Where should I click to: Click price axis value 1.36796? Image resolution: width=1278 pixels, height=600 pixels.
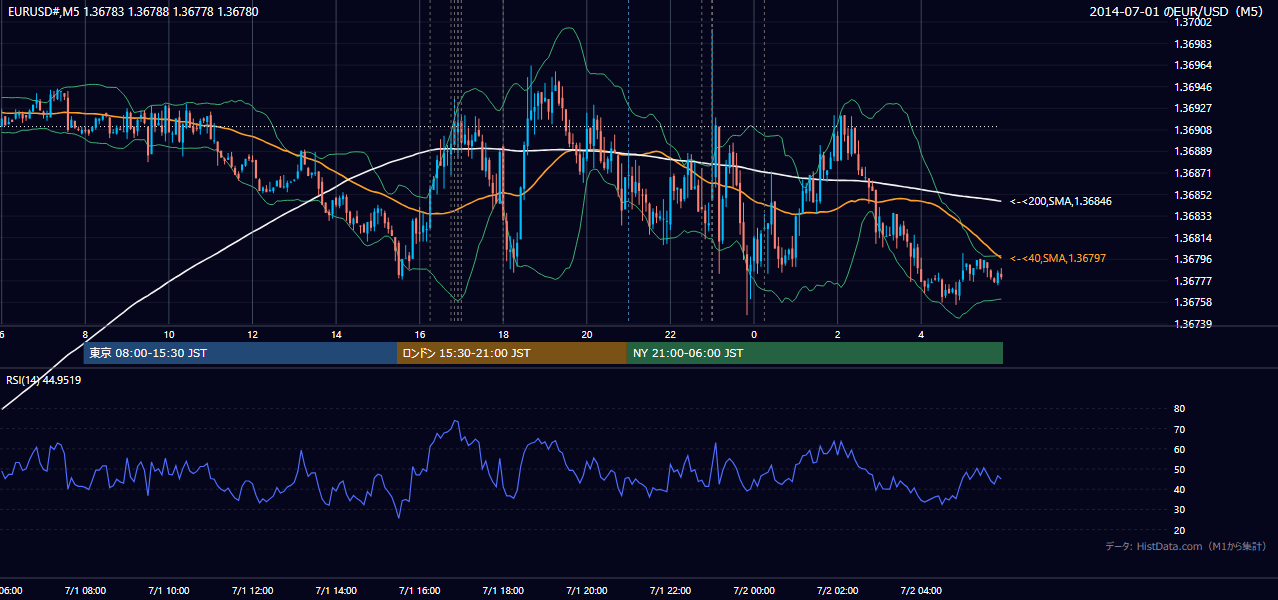click(1193, 260)
